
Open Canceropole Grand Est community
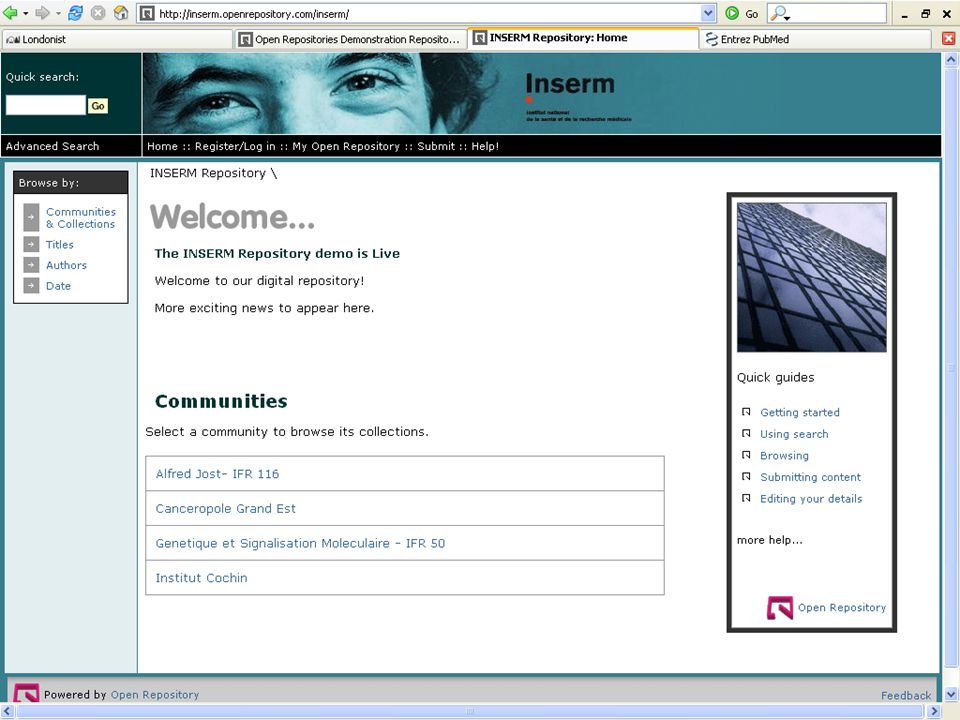pyautogui.click(x=225, y=509)
